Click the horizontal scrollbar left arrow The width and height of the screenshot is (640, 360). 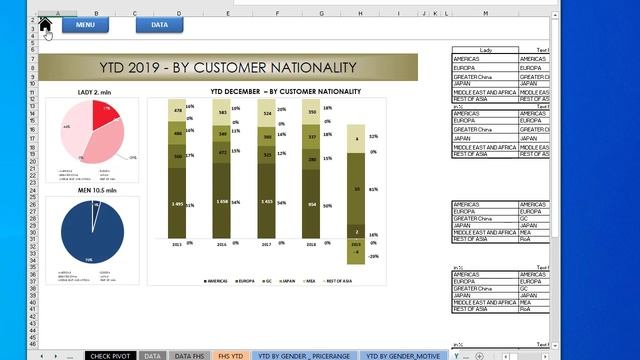(506, 357)
